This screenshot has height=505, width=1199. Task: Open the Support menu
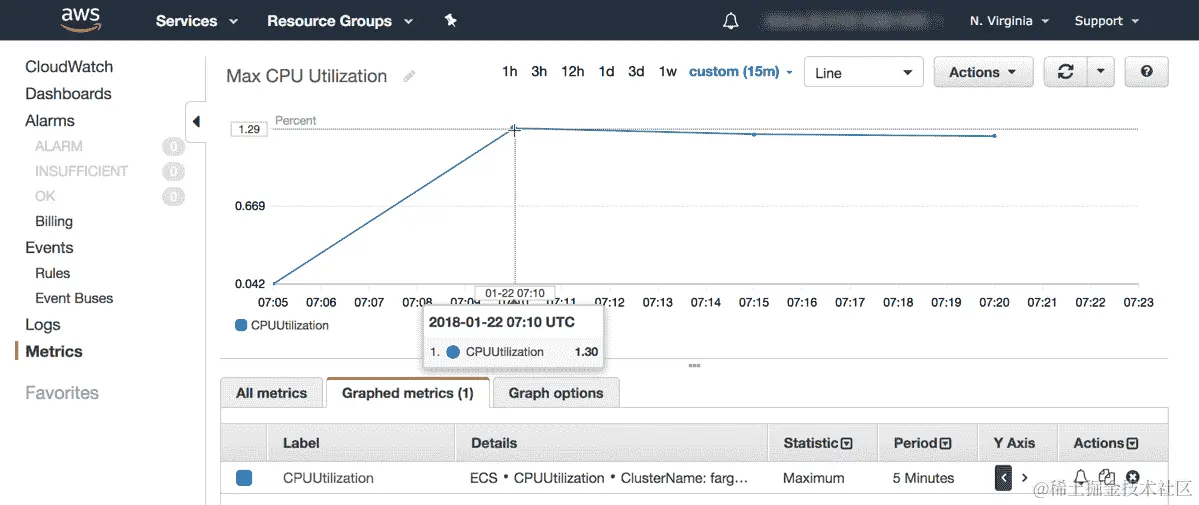click(x=1106, y=21)
